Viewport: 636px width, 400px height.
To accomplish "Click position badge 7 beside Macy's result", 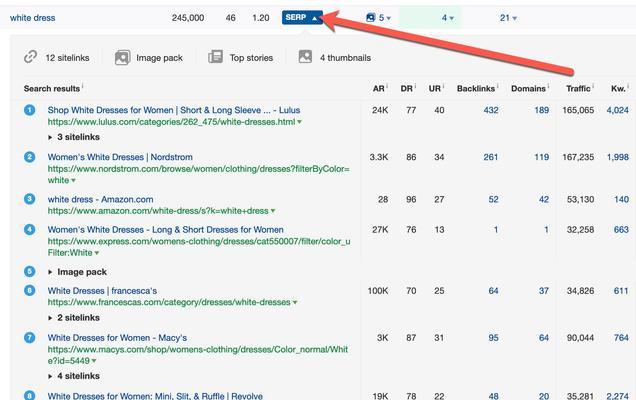I will (x=29, y=338).
